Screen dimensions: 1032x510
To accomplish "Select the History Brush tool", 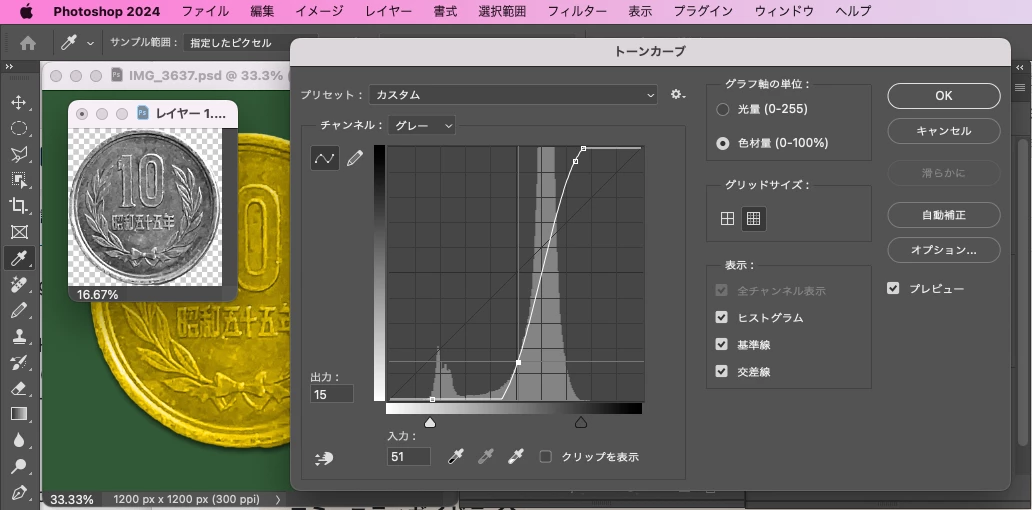I will pyautogui.click(x=18, y=362).
